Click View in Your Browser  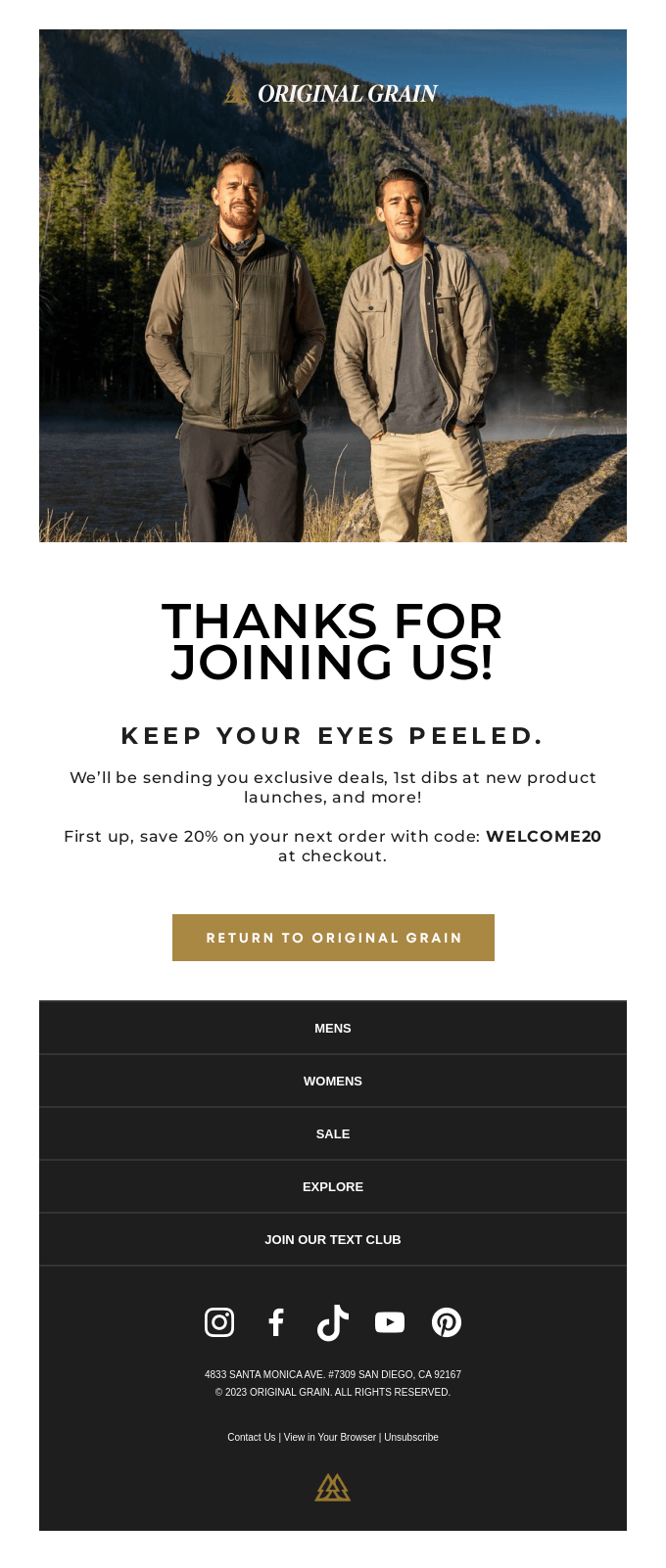point(330,1438)
